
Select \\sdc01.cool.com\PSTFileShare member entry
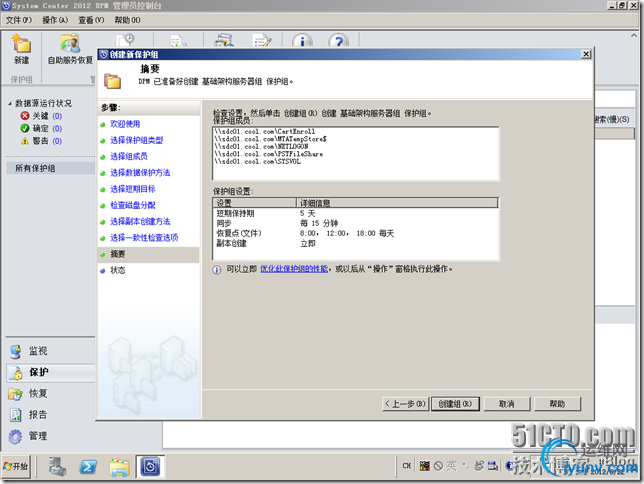(x=268, y=154)
